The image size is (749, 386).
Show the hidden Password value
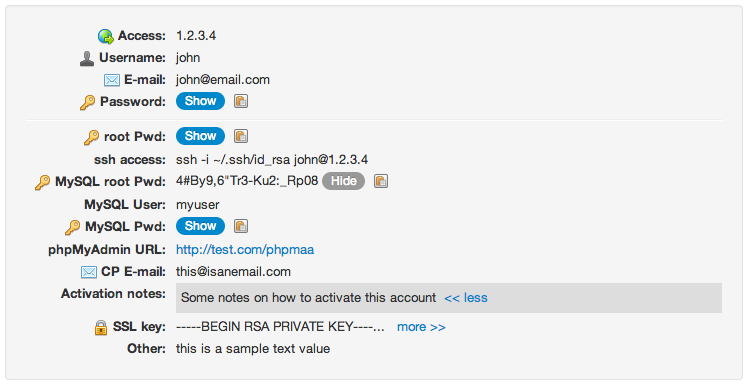200,101
